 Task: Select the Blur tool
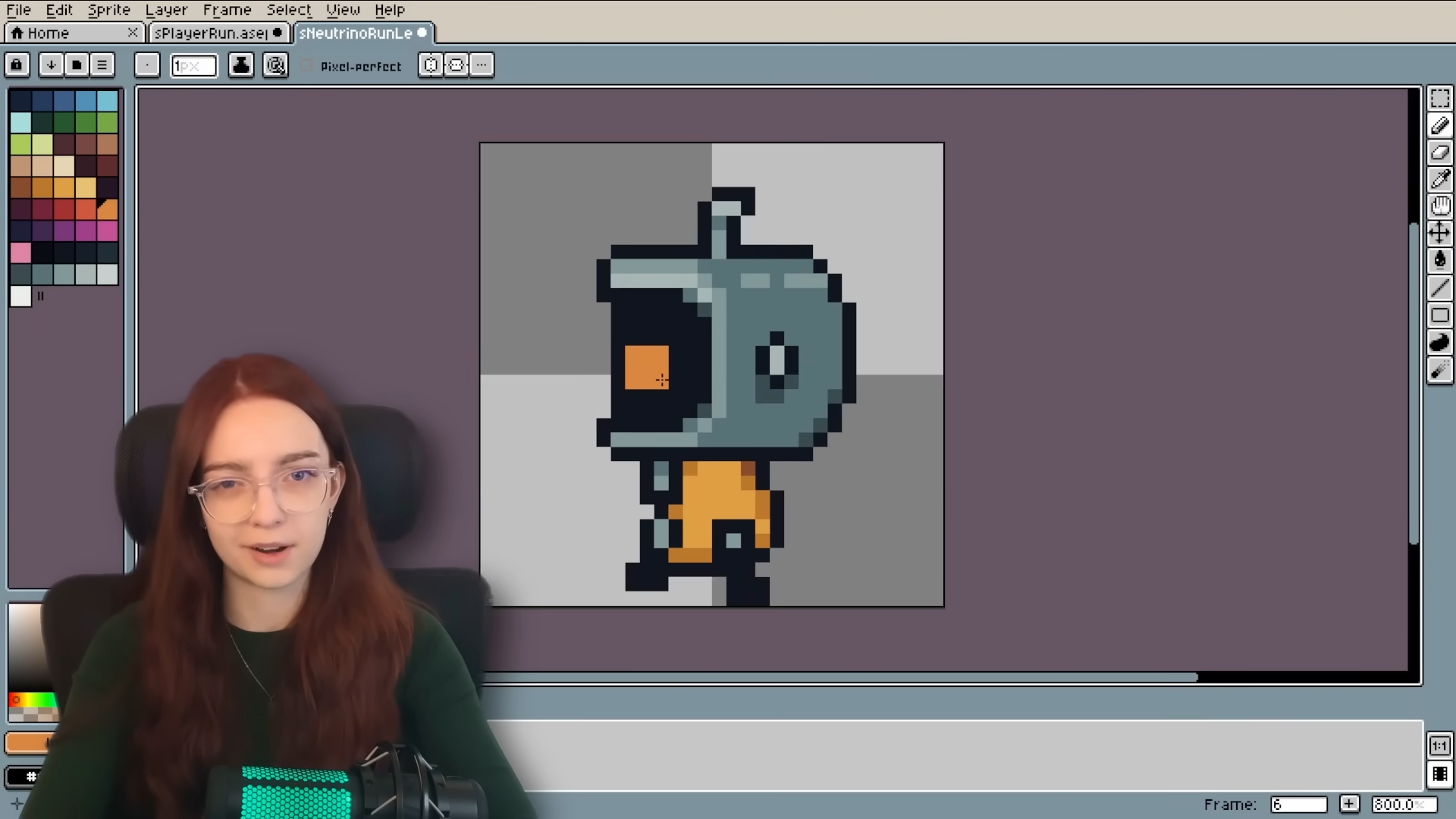1439,370
